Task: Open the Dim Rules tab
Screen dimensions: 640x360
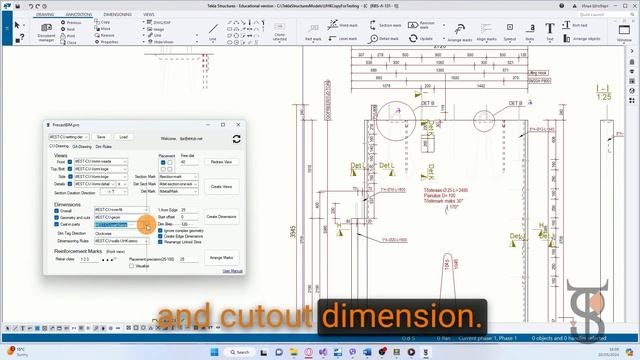Action: tap(104, 147)
